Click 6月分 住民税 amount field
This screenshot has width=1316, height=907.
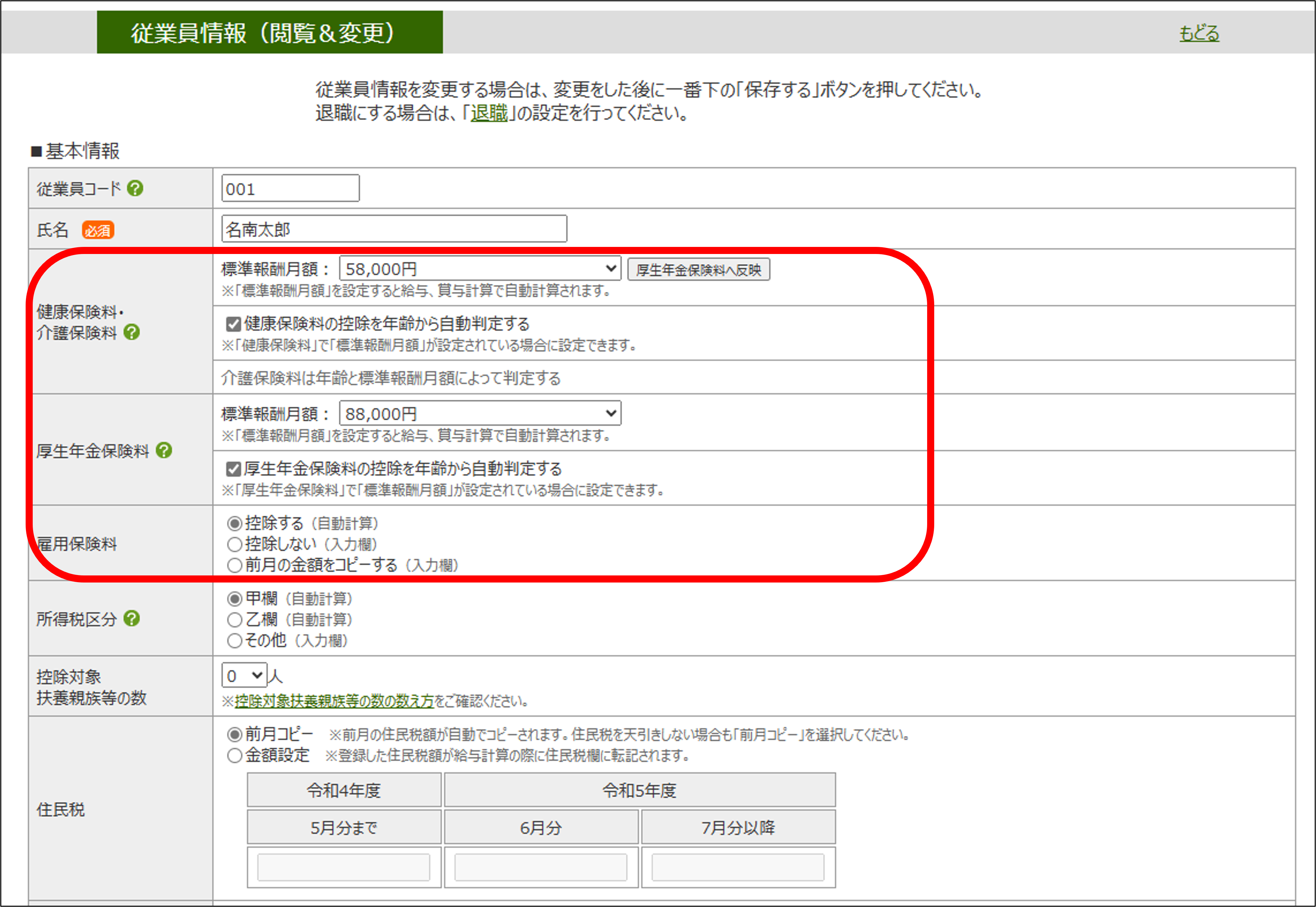(540, 867)
